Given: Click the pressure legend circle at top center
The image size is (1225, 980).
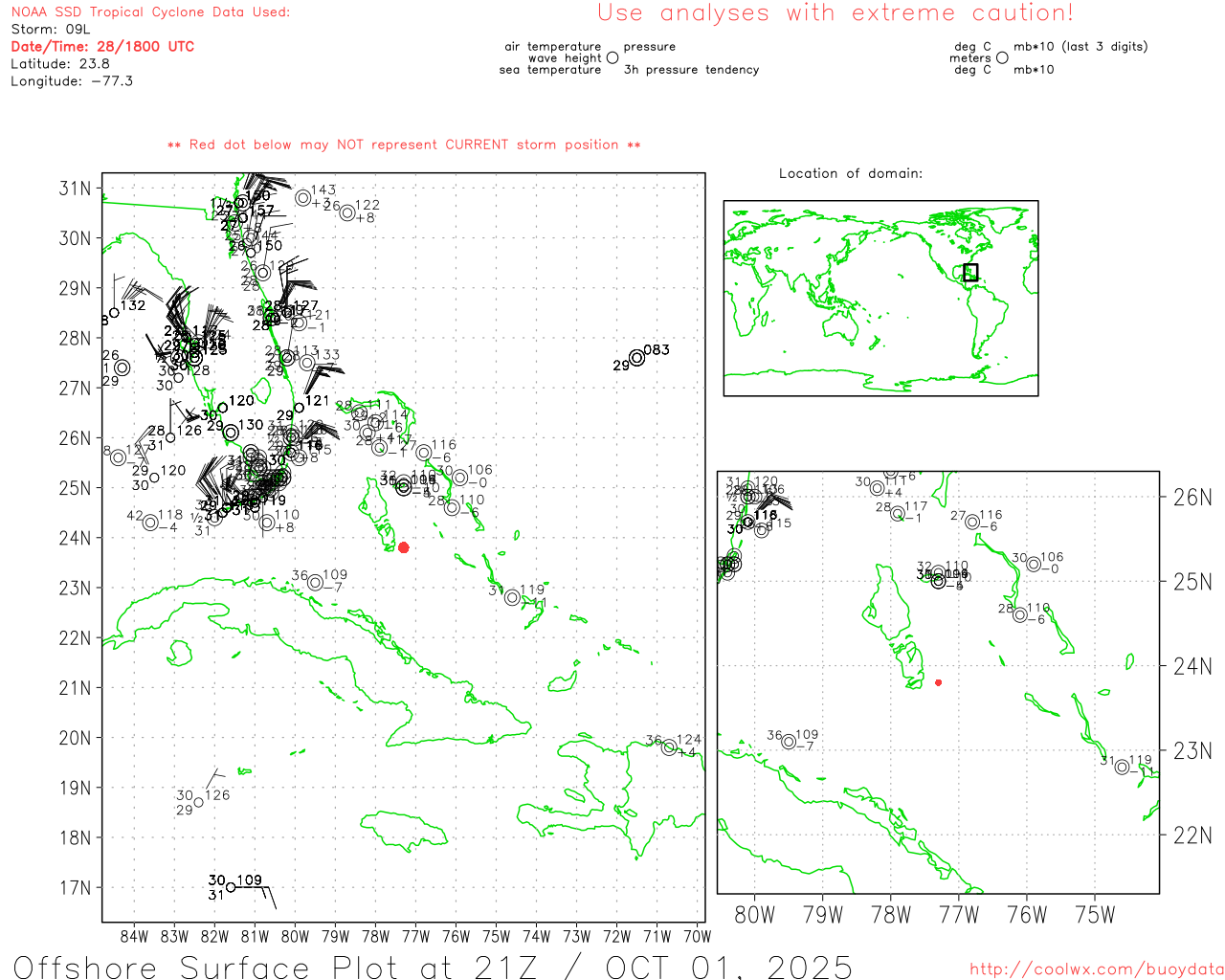Looking at the screenshot, I should 612,58.
